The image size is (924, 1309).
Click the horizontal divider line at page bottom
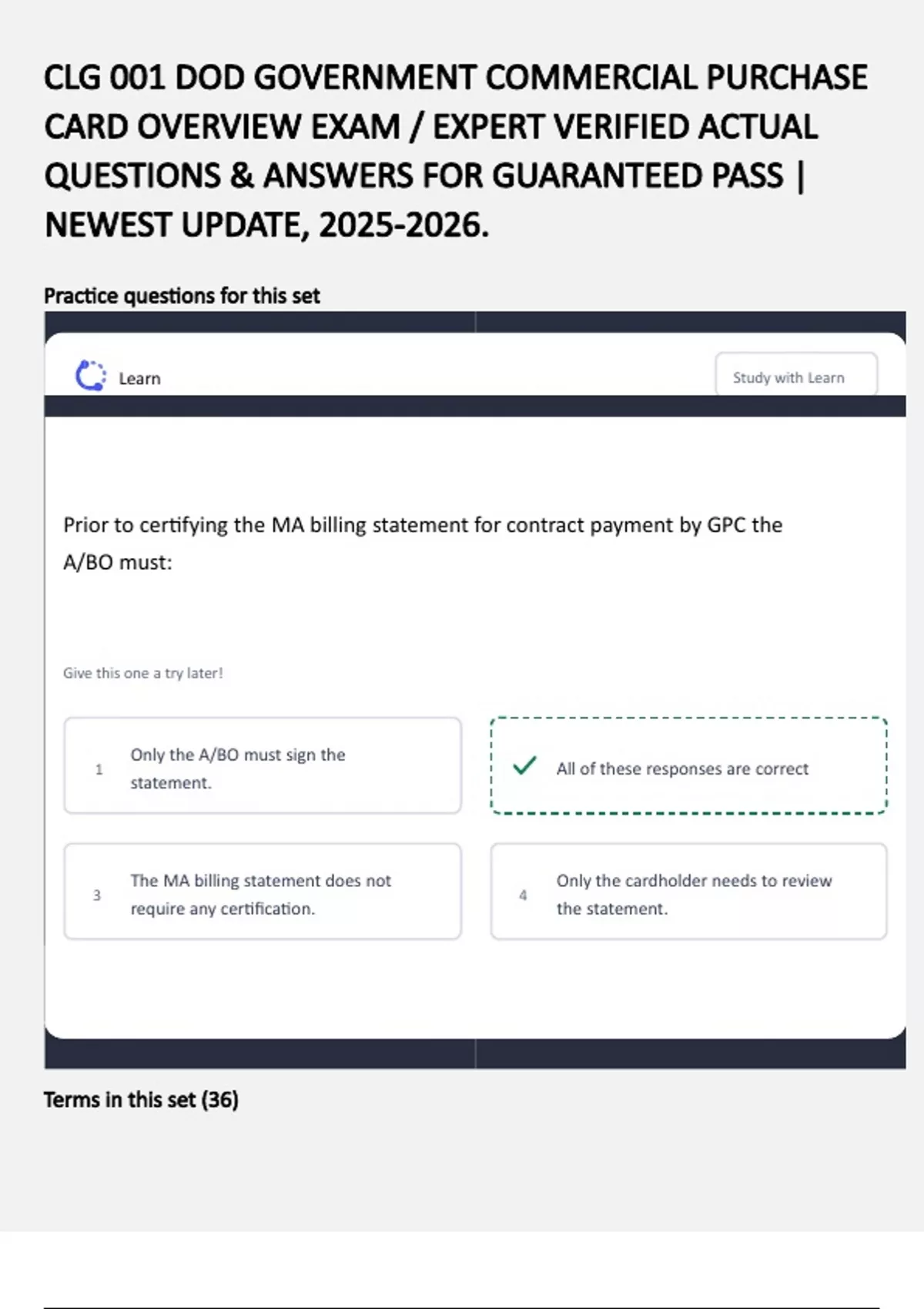[x=460, y=1307]
